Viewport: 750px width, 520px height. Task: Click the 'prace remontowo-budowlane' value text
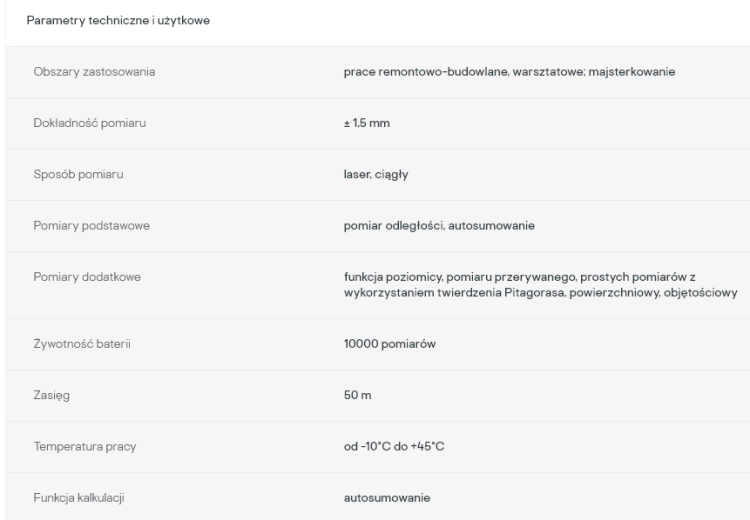(x=426, y=72)
